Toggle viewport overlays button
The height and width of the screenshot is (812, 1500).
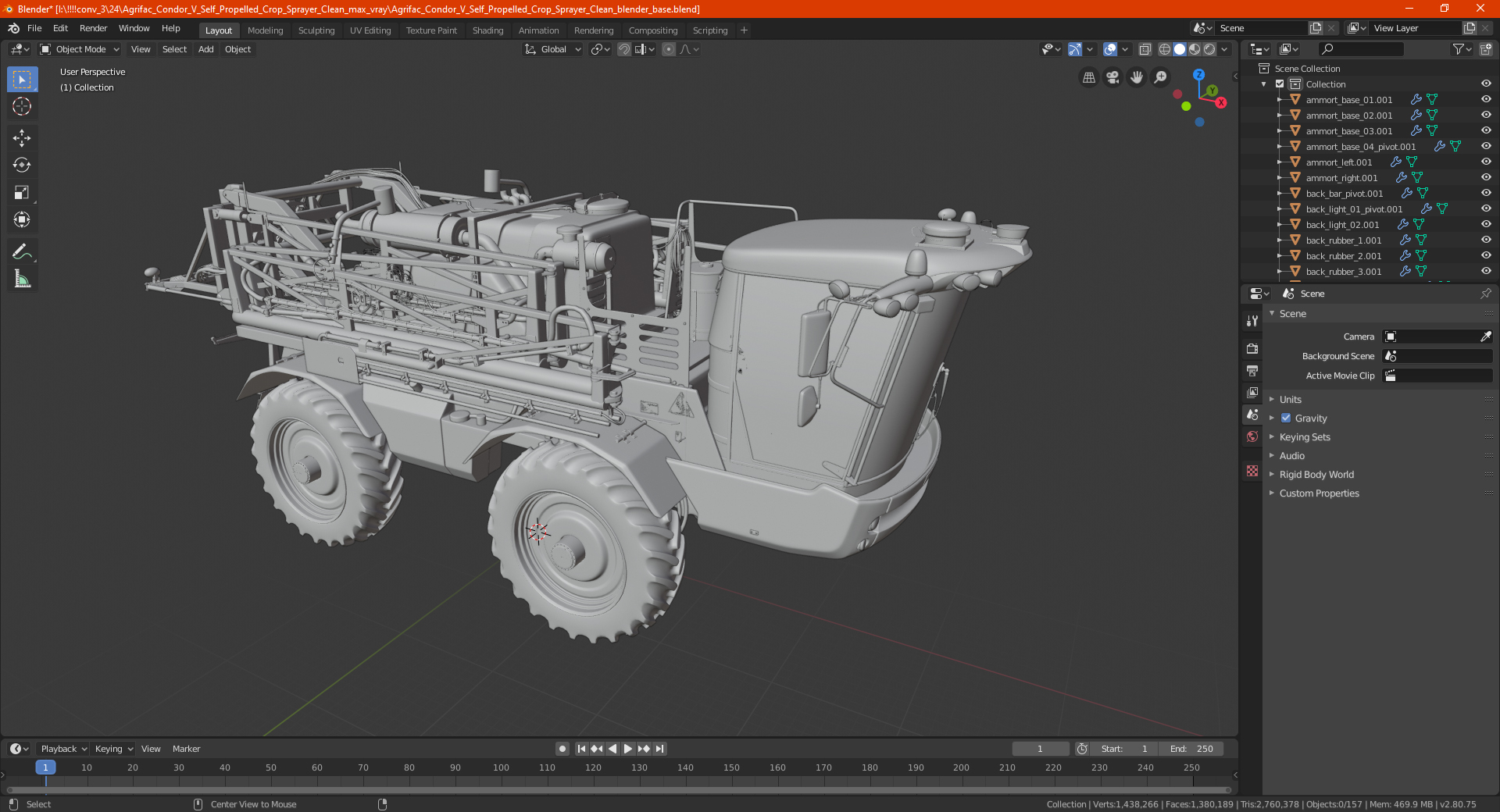1109,49
